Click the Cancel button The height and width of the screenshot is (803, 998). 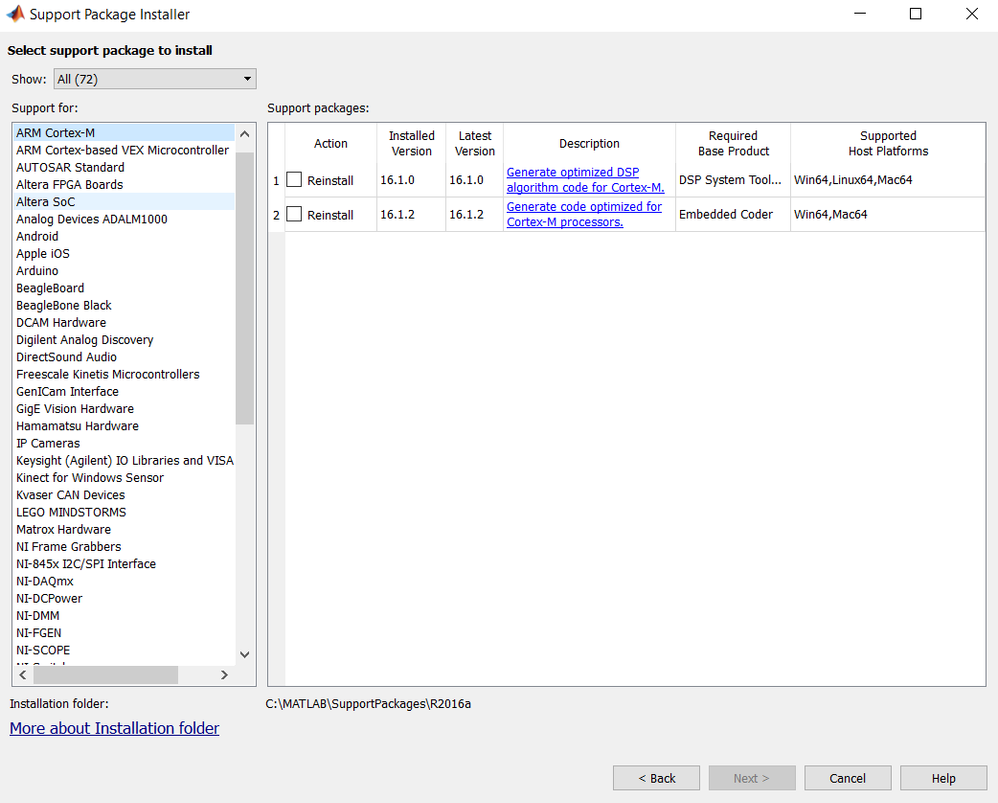click(x=848, y=778)
